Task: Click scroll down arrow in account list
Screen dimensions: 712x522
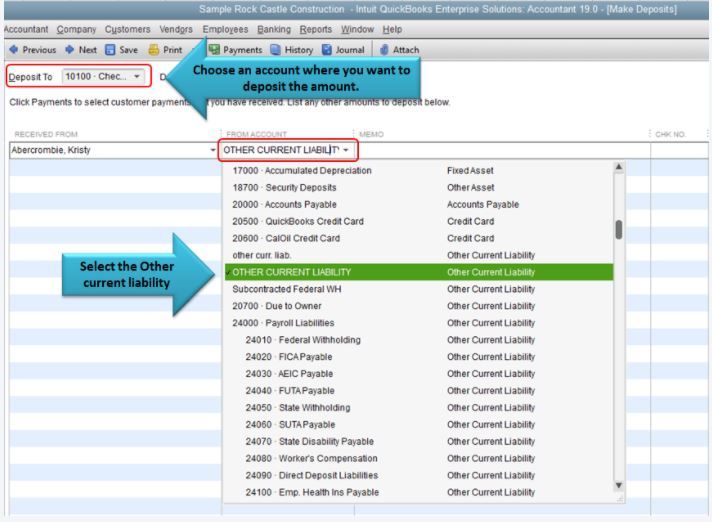Action: point(618,486)
